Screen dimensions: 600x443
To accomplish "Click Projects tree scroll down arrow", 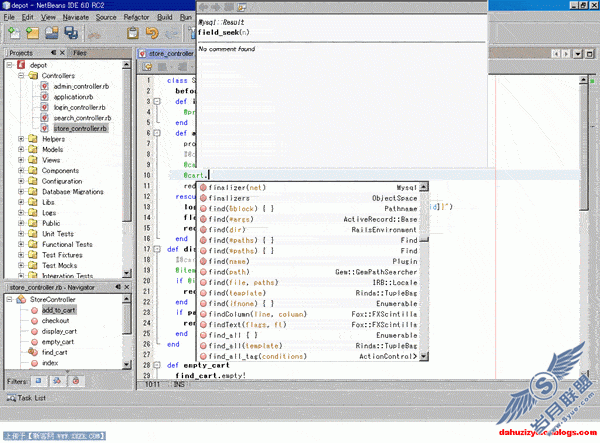I will click(x=127, y=273).
